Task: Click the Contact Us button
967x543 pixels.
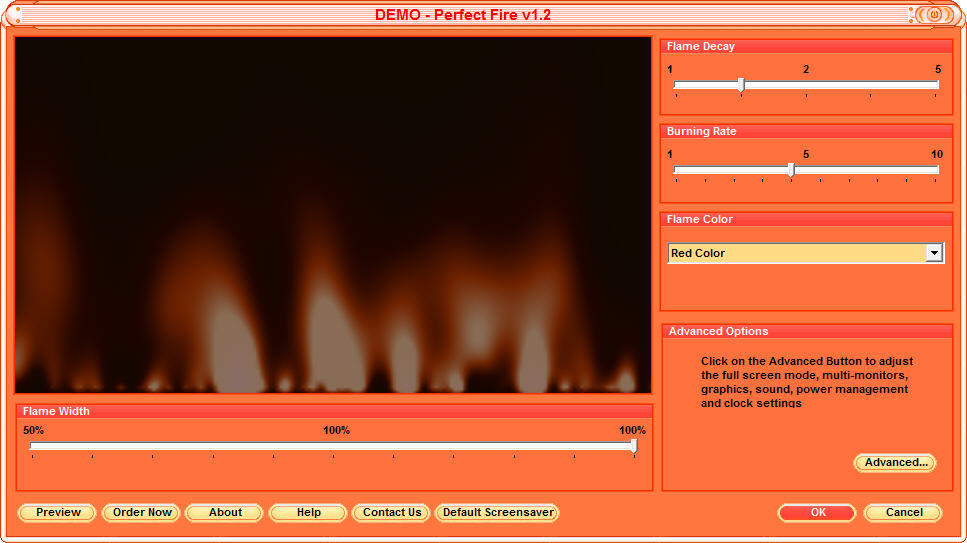Action: click(x=392, y=512)
